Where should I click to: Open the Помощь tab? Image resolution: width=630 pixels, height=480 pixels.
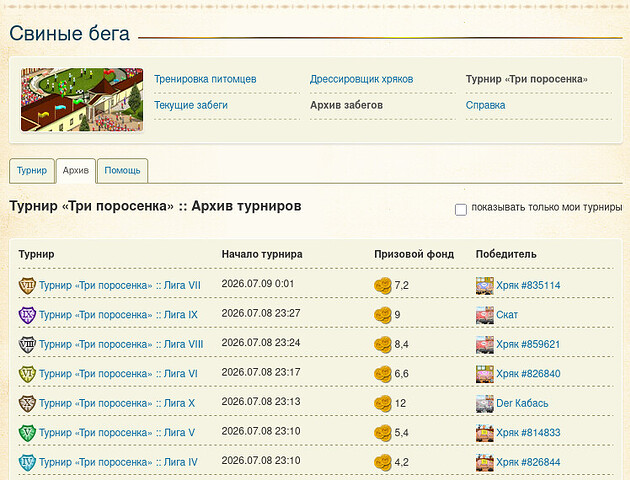pyautogui.click(x=123, y=170)
